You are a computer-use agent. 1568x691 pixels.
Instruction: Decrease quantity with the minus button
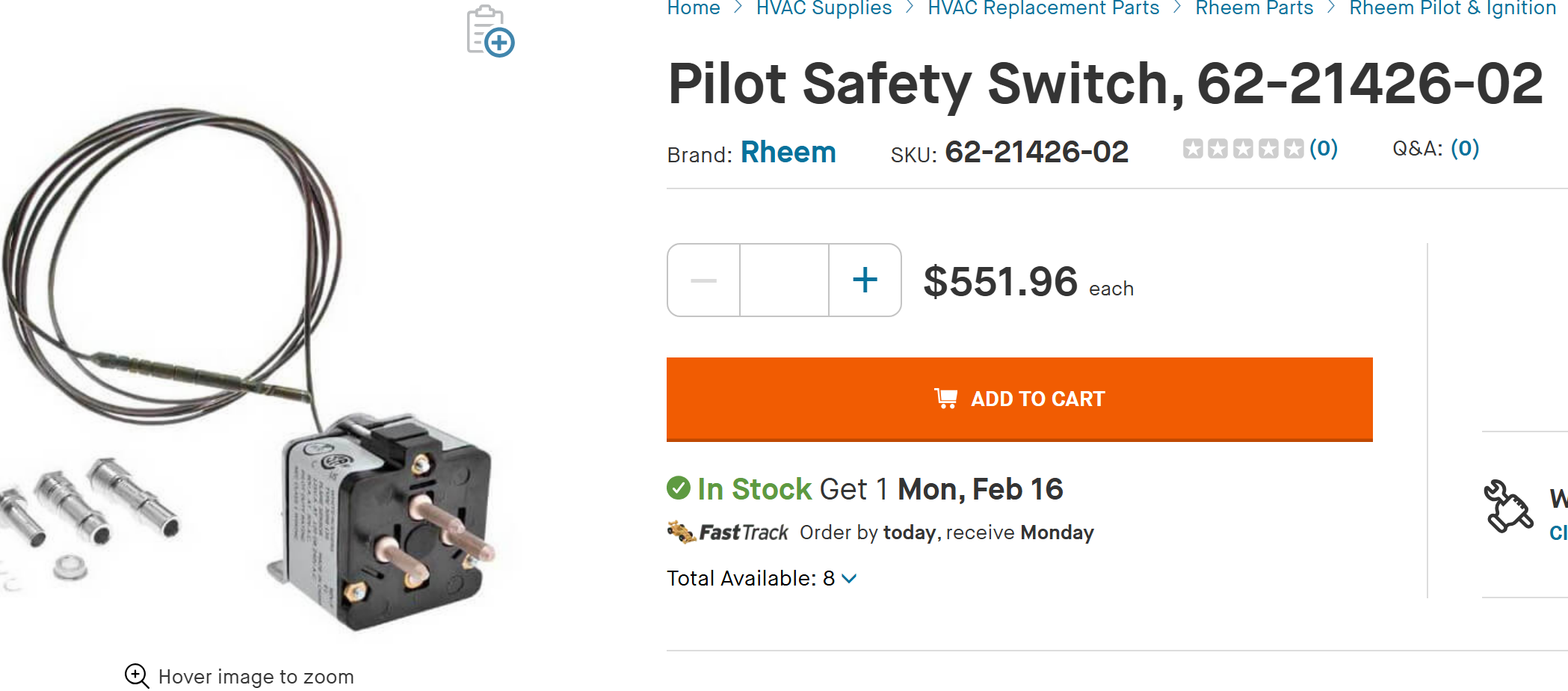(703, 280)
